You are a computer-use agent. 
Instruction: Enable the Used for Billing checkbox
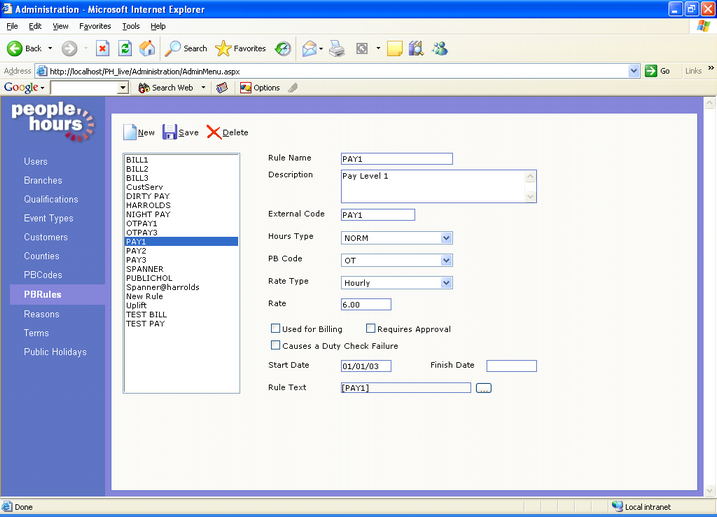tap(276, 329)
